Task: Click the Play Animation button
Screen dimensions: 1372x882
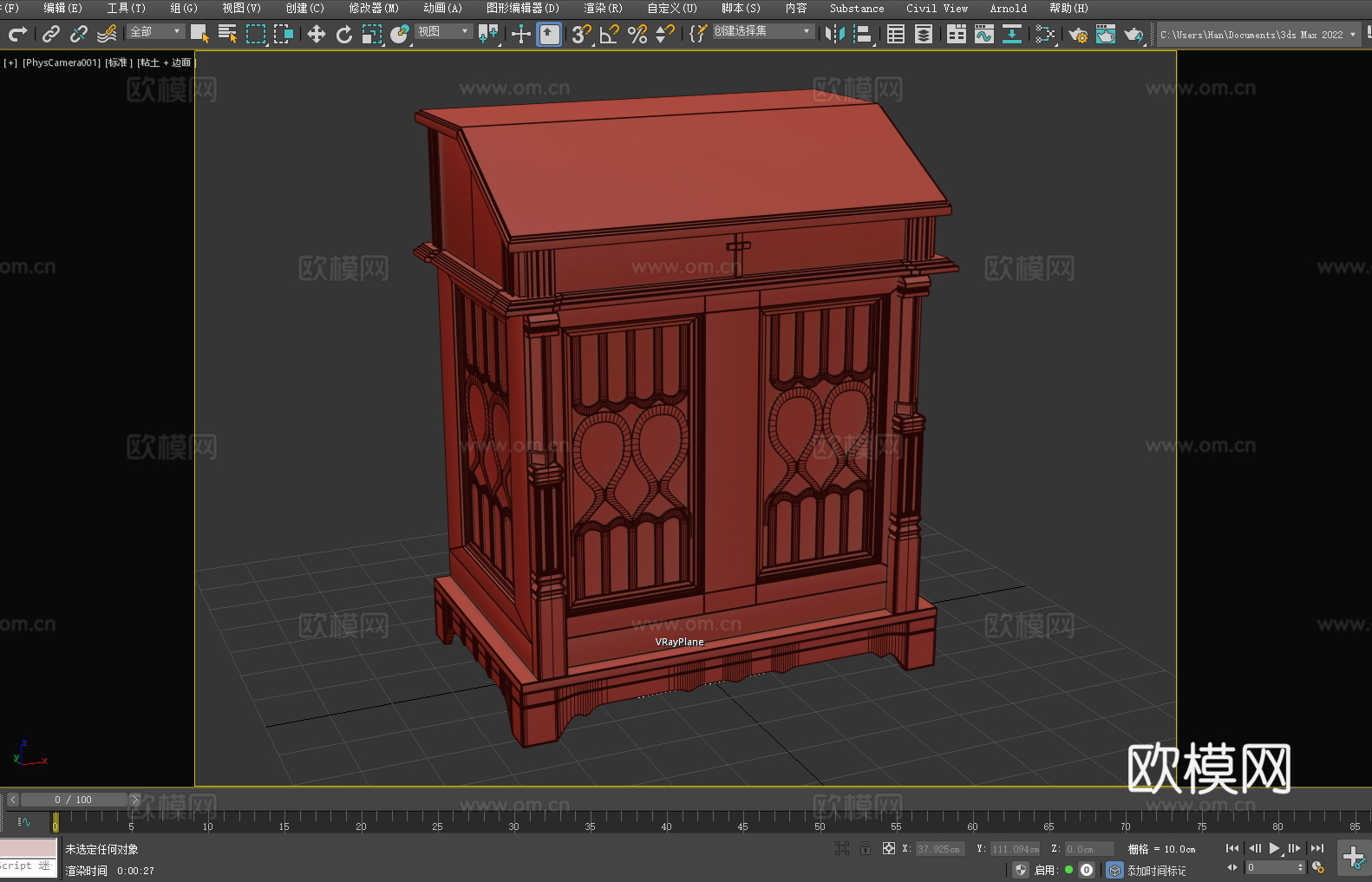Action: click(1275, 848)
